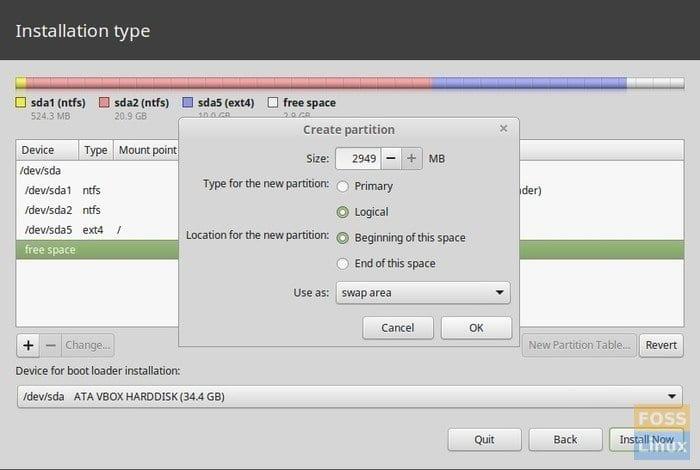Click the red sda2 segment in partition bar
This screenshot has height=470, width=700.
230,83
